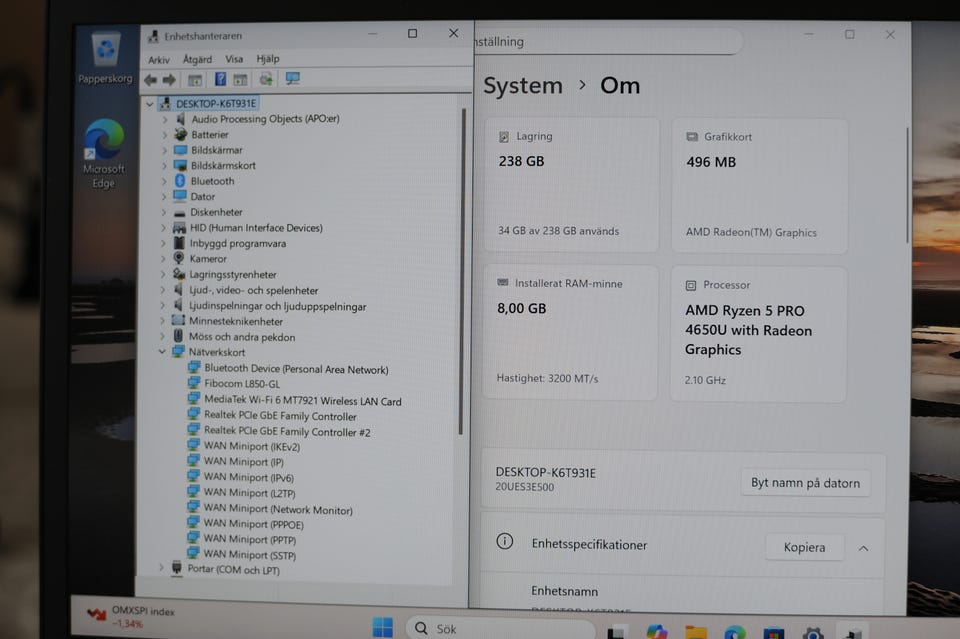960x639 pixels.
Task: Select the Inbyggd programvara row
Action: [238, 243]
